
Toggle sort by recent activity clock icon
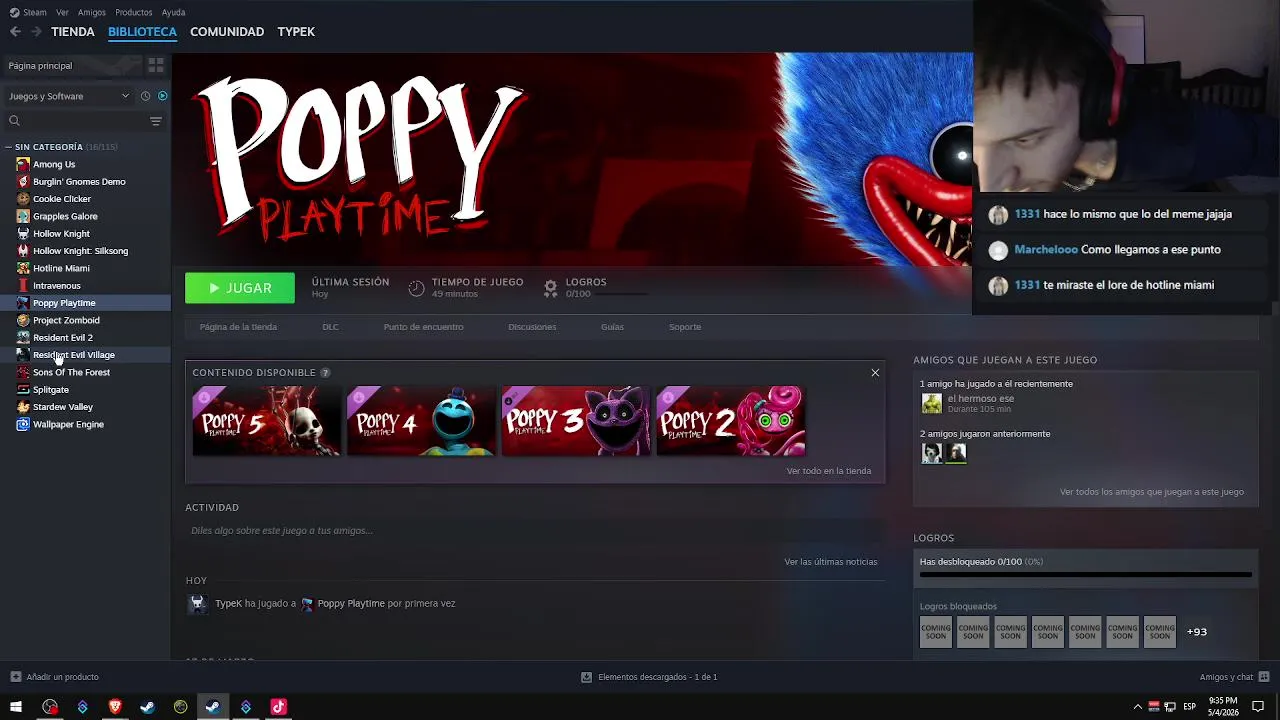point(145,96)
